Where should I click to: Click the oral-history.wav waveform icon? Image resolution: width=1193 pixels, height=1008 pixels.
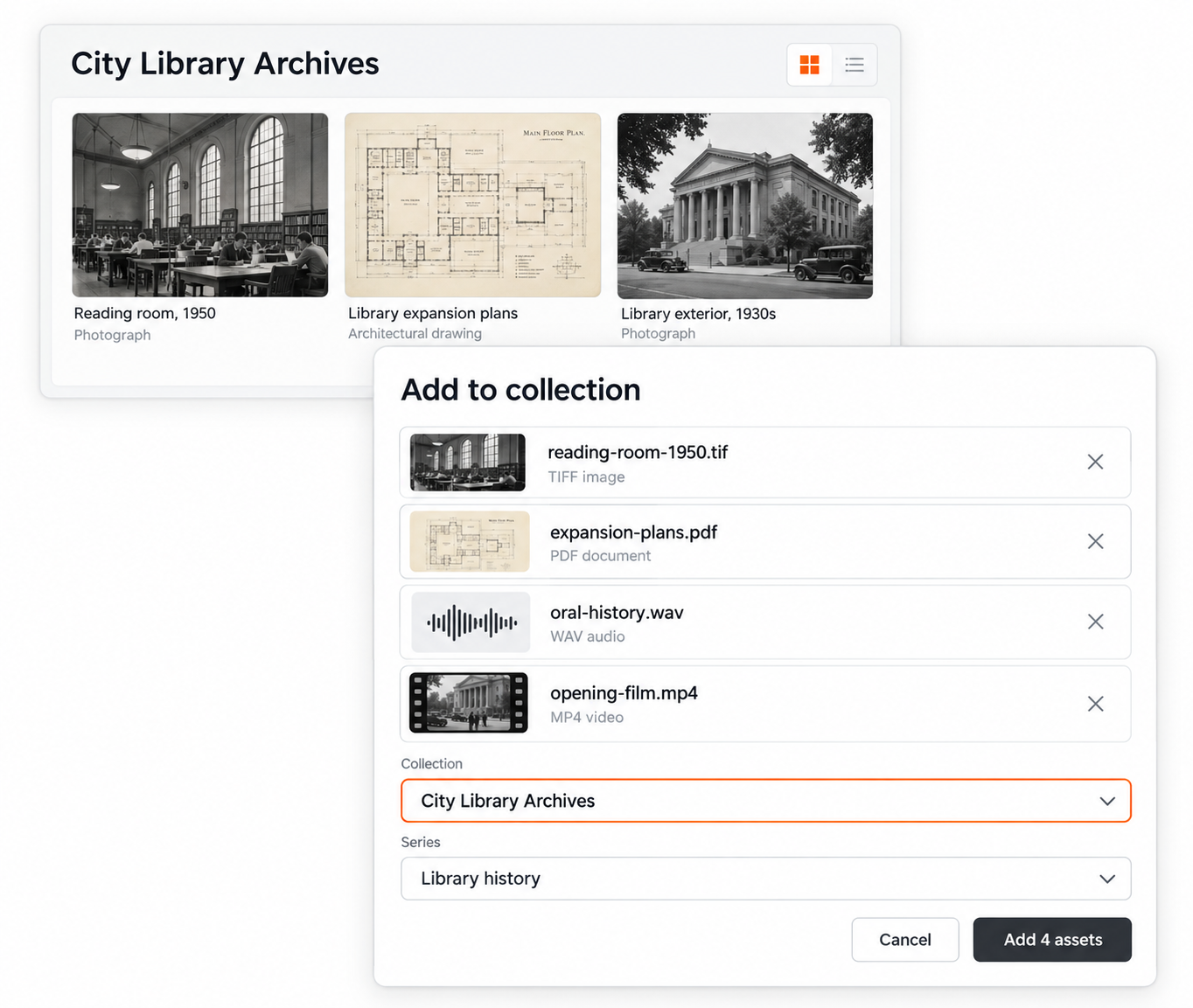(471, 622)
